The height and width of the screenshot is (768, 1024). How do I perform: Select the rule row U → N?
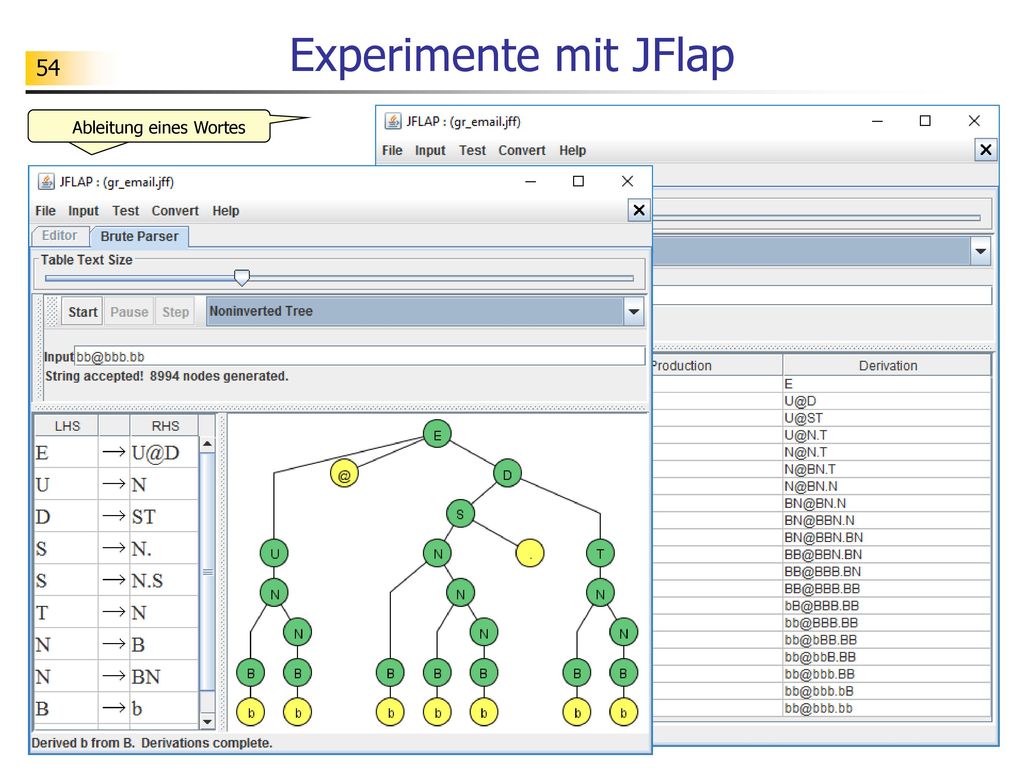click(116, 485)
